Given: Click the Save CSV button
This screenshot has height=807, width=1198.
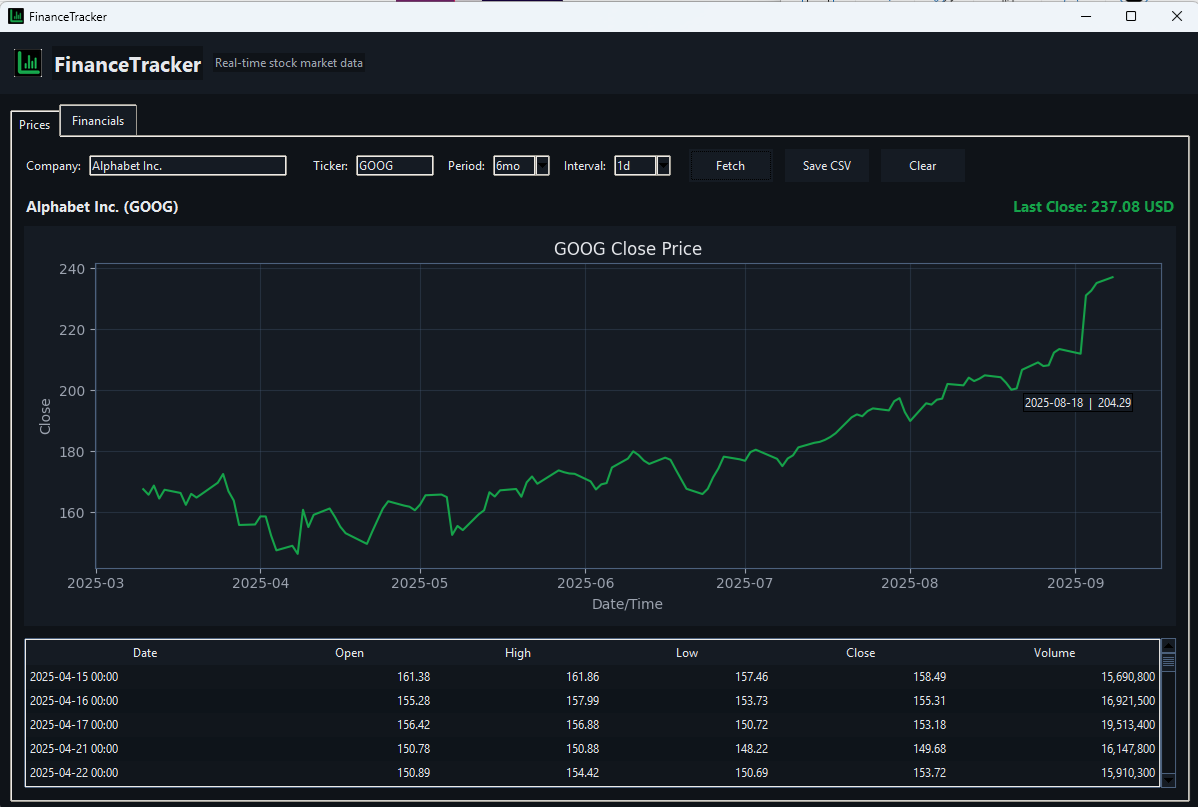Looking at the screenshot, I should [x=827, y=166].
